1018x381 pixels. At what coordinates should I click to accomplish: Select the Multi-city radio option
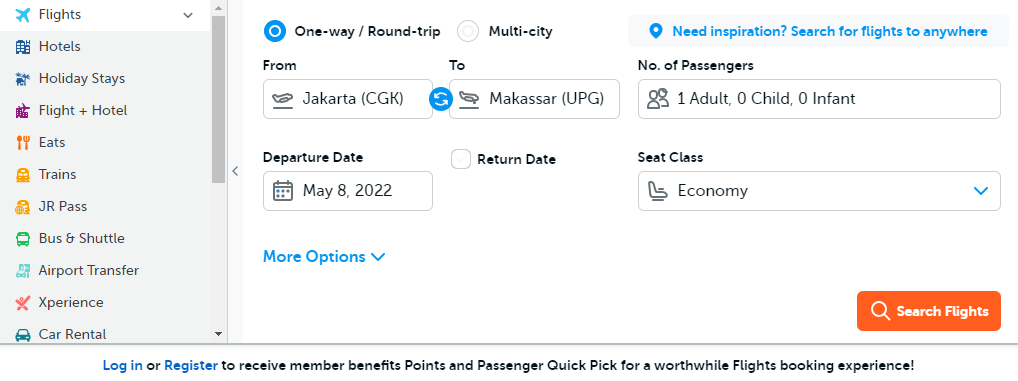click(x=468, y=31)
